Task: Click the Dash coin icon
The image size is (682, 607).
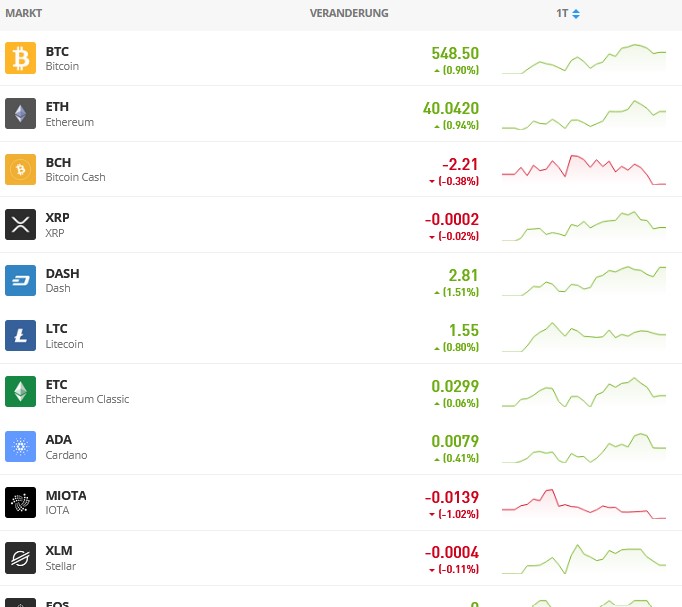Action: [x=20, y=280]
